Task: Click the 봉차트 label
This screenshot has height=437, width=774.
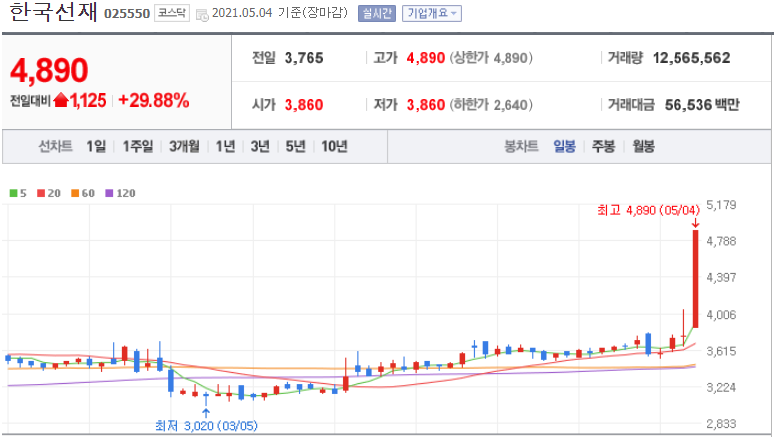Action: [x=521, y=146]
